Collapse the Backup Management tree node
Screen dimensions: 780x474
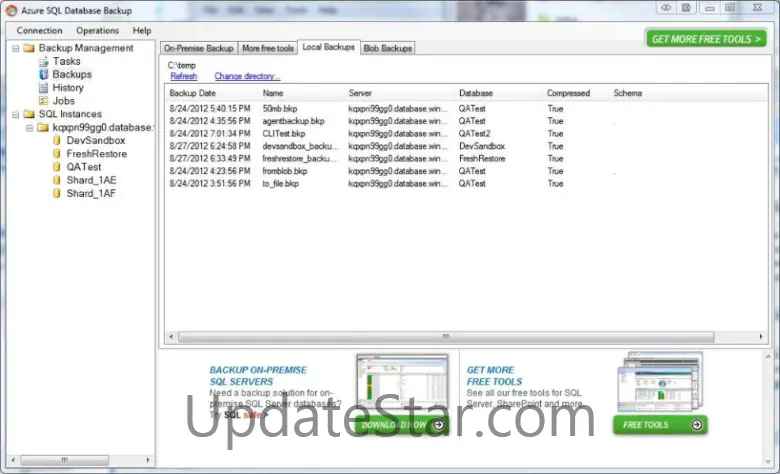click(x=15, y=48)
